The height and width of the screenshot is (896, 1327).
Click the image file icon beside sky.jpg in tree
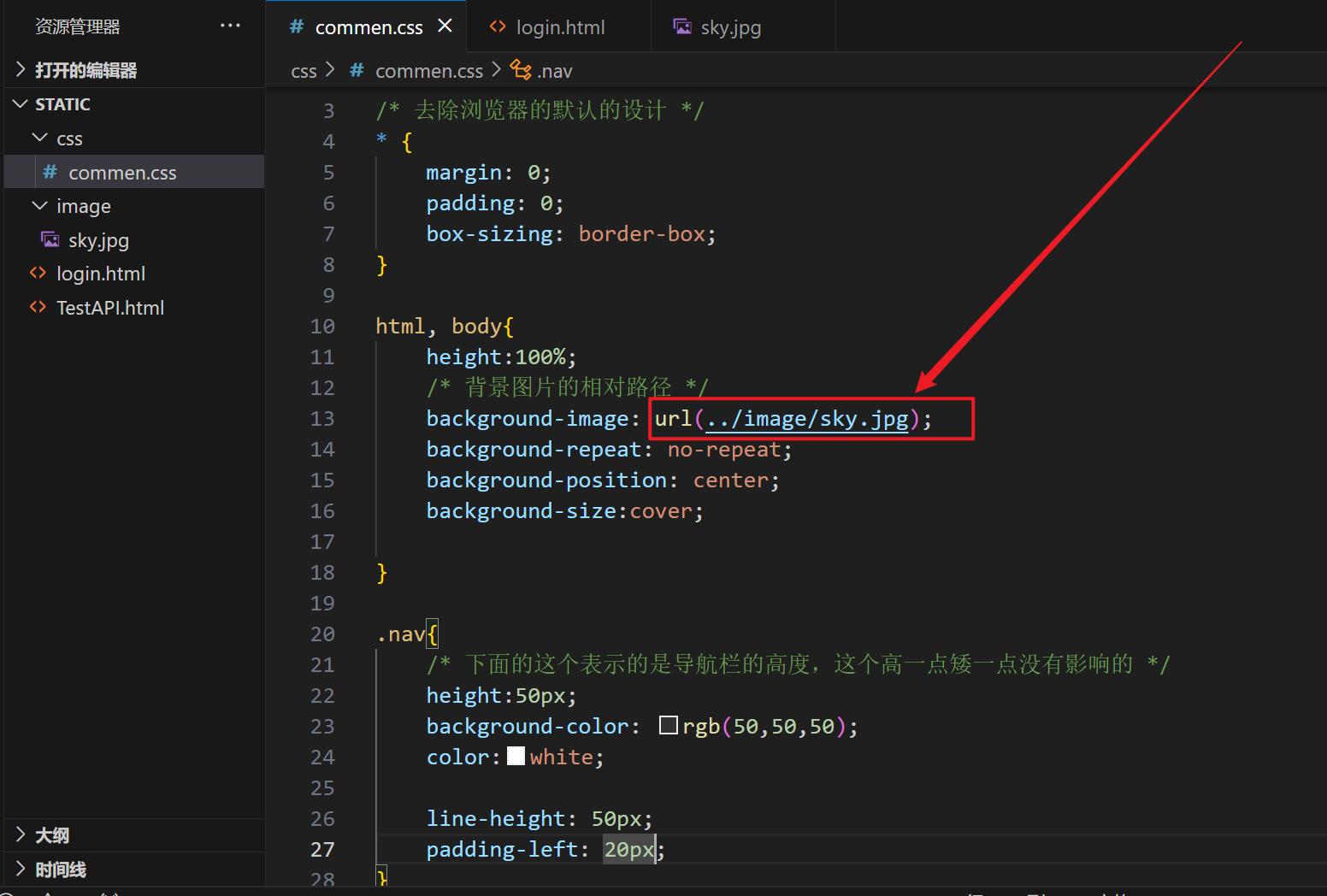coord(50,239)
